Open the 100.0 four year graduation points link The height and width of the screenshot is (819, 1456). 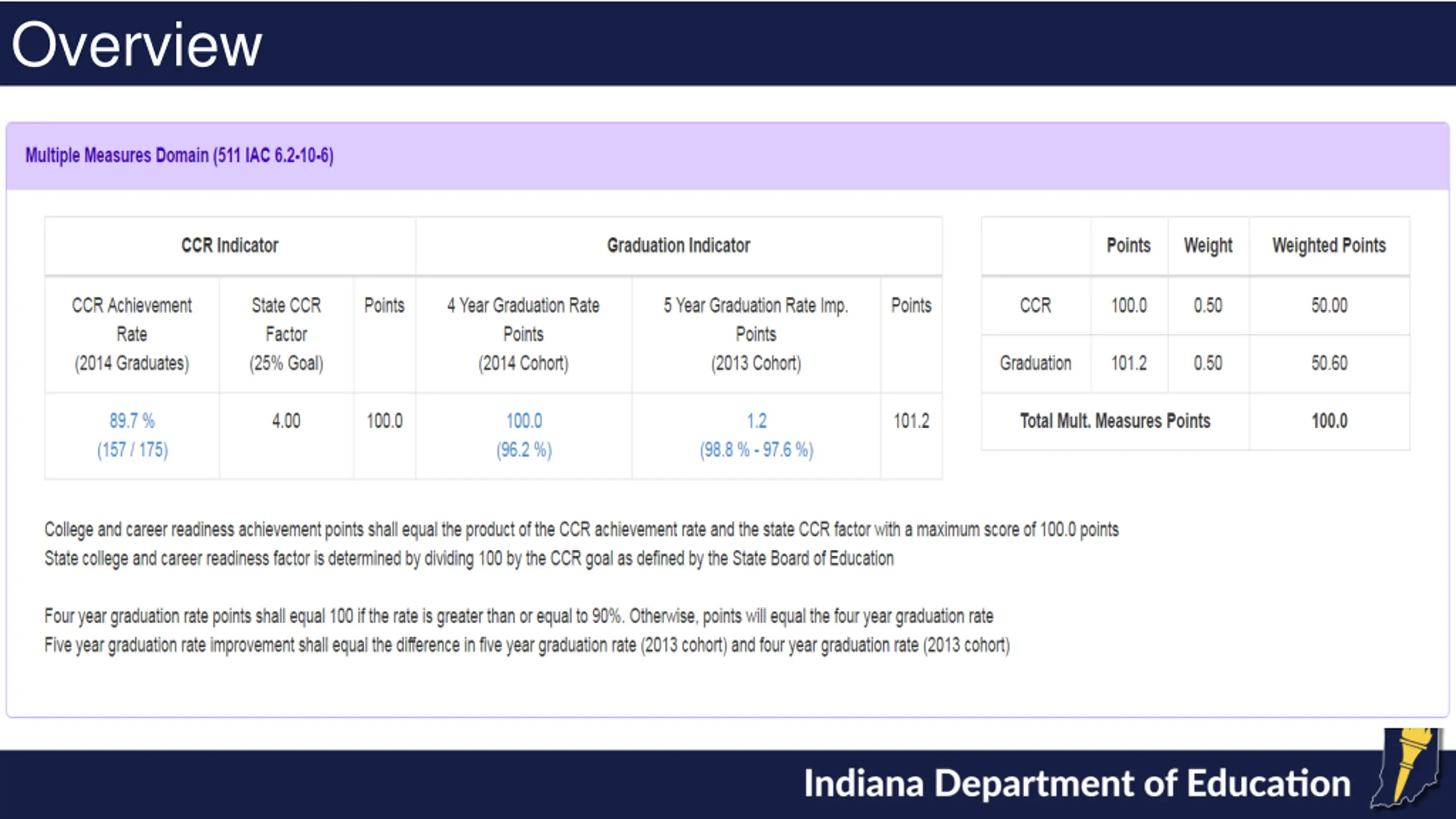524,421
